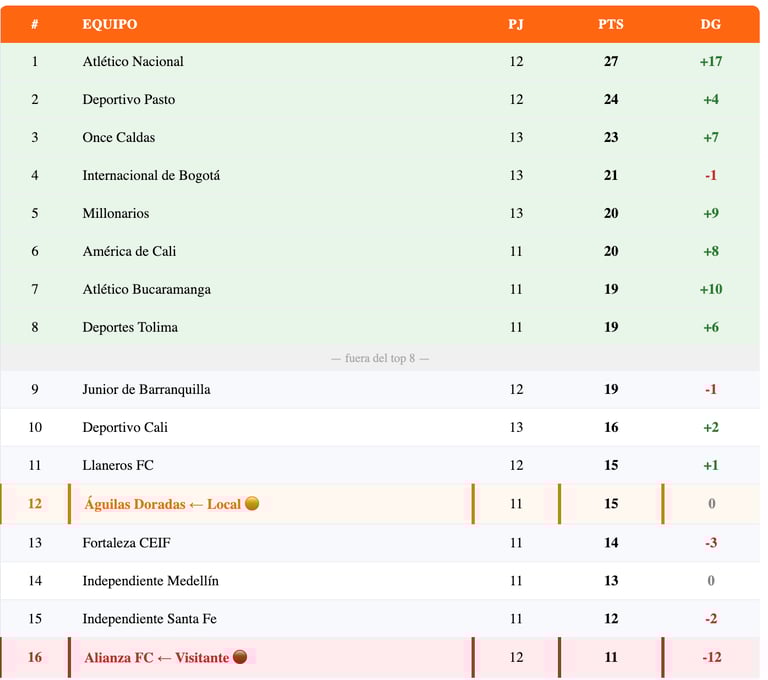Sort by the PTS column header
Image resolution: width=768 pixels, height=680 pixels.
click(611, 24)
